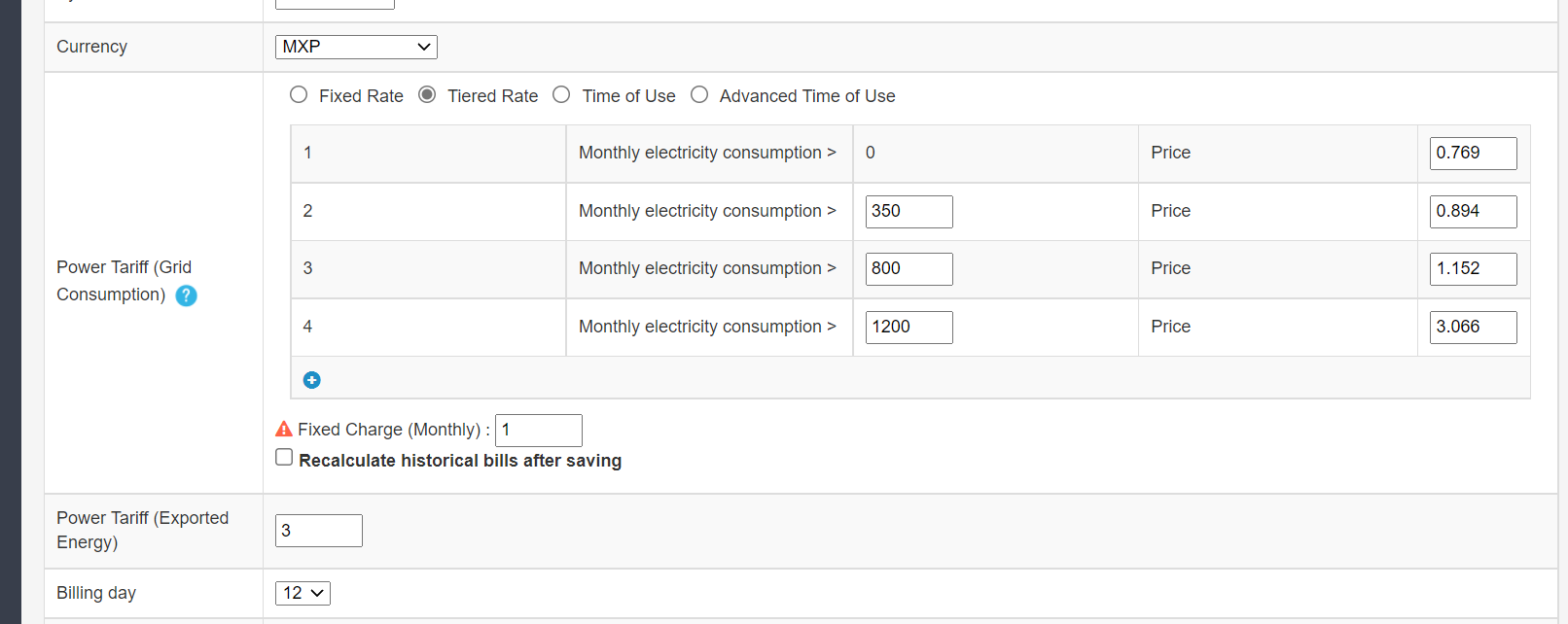
Task: Click the Fixed Charge Monthly input field
Action: tap(538, 430)
